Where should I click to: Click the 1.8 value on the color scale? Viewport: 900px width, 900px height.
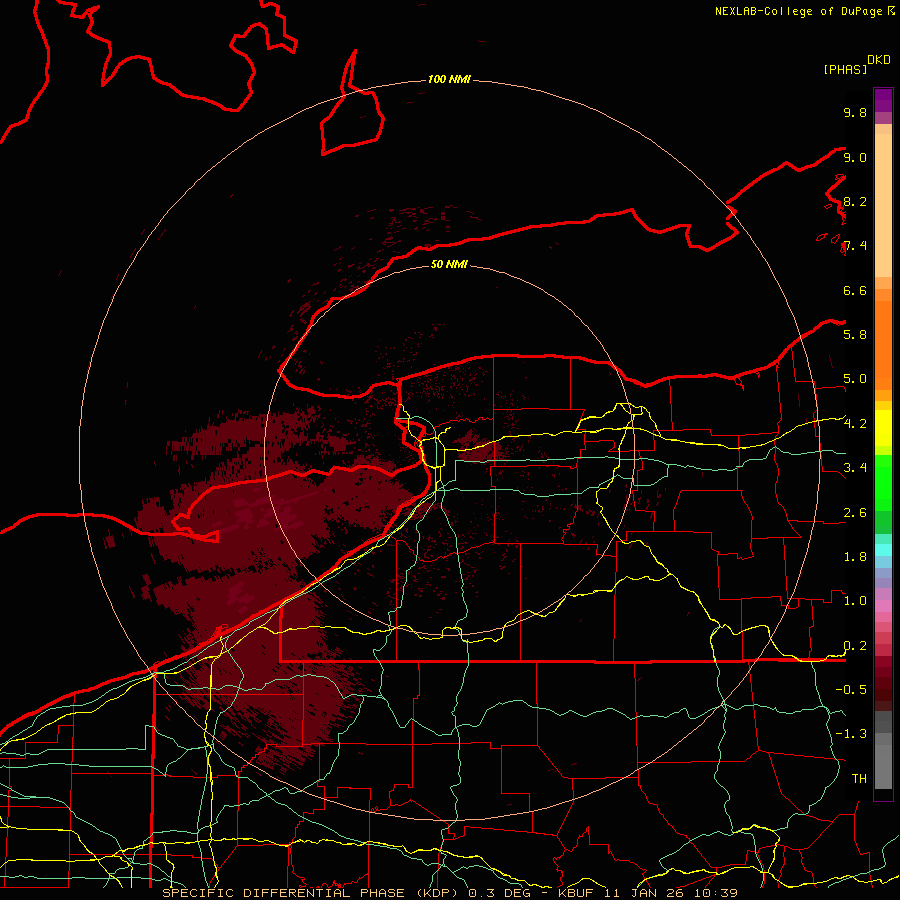pos(855,557)
